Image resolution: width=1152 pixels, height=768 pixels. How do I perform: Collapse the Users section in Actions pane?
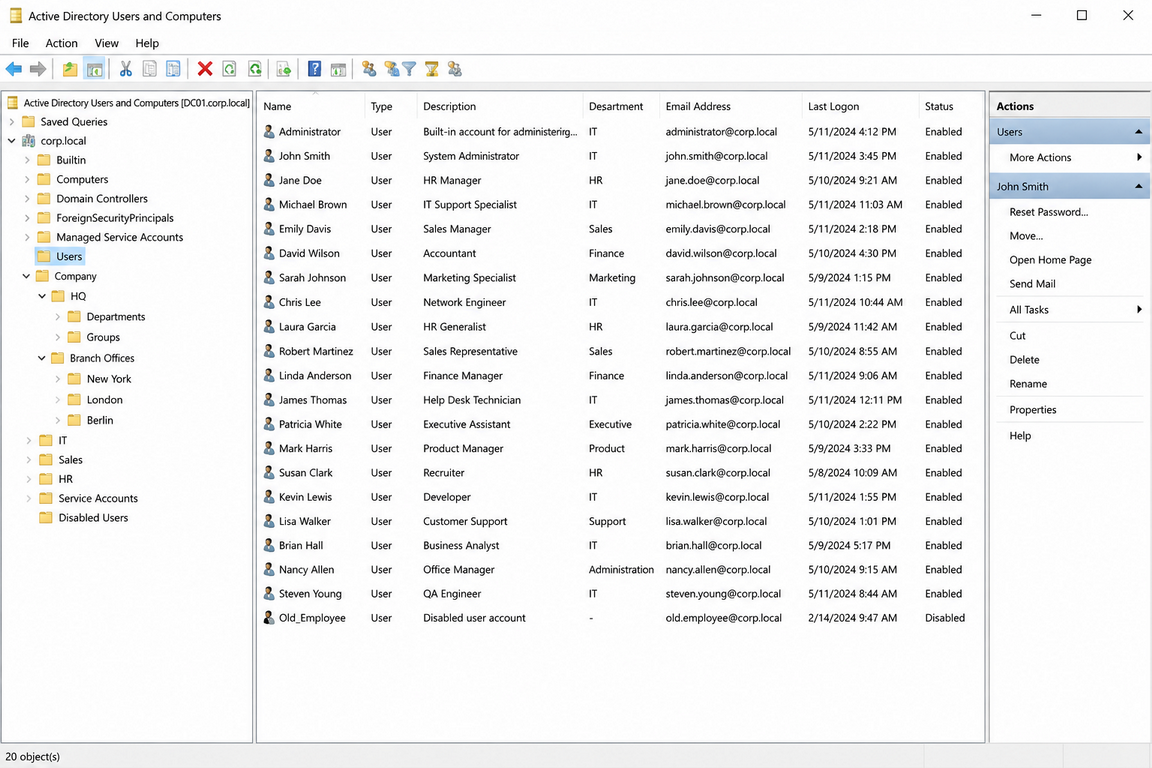click(x=1138, y=132)
